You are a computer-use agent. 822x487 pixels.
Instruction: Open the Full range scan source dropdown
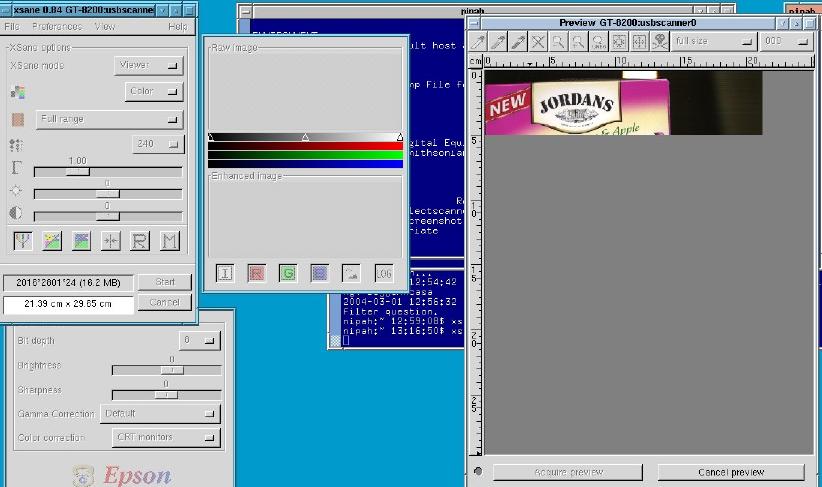click(109, 119)
